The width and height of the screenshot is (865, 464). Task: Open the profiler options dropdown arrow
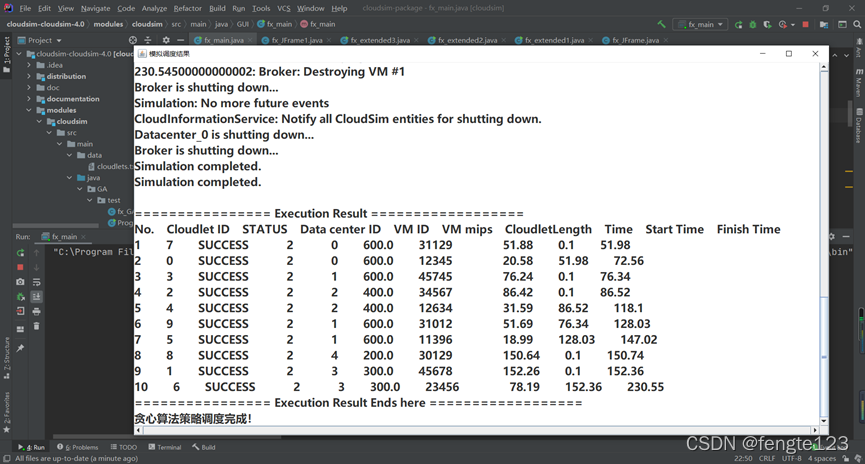(x=793, y=25)
